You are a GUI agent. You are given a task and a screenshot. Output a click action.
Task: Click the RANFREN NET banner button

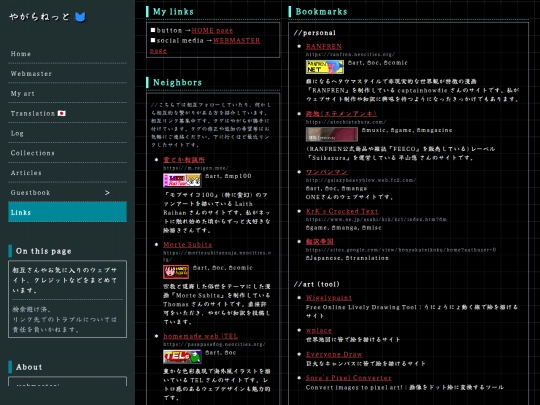325,67
